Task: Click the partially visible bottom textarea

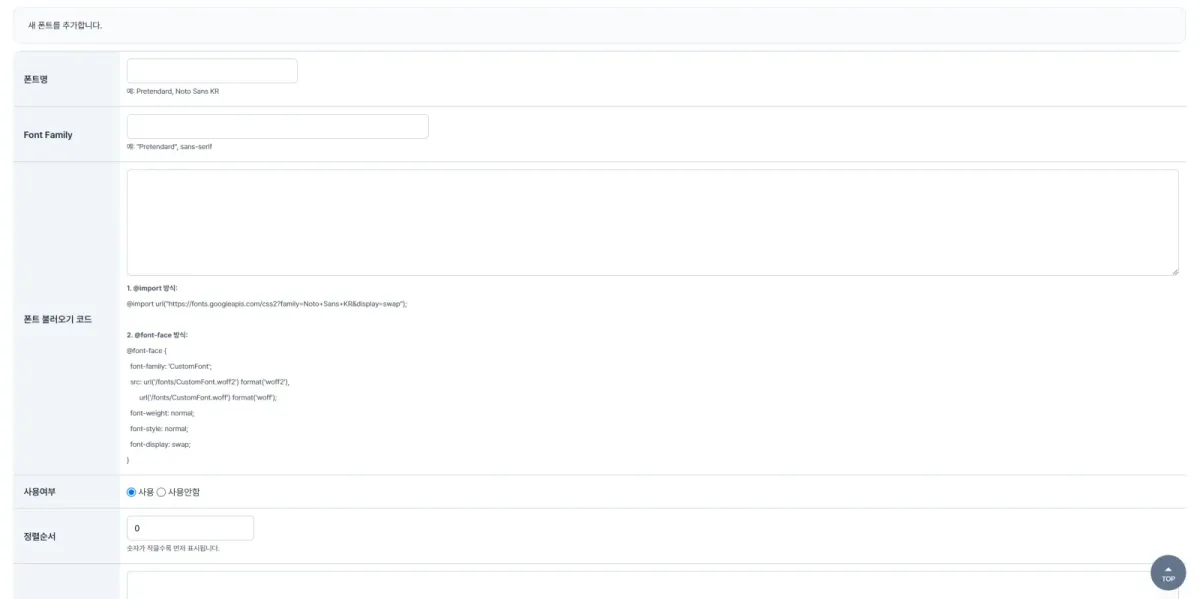Action: pos(640,585)
